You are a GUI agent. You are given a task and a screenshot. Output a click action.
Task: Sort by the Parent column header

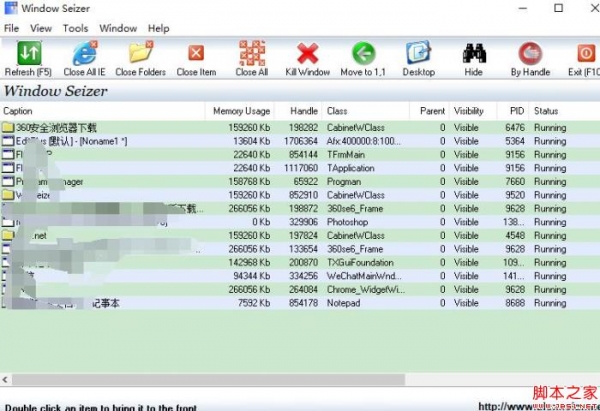429,111
